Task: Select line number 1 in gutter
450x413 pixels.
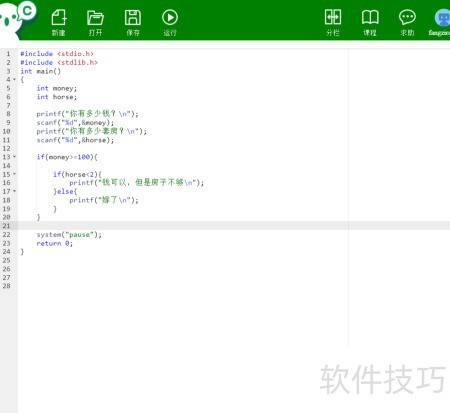Action: tap(8, 54)
